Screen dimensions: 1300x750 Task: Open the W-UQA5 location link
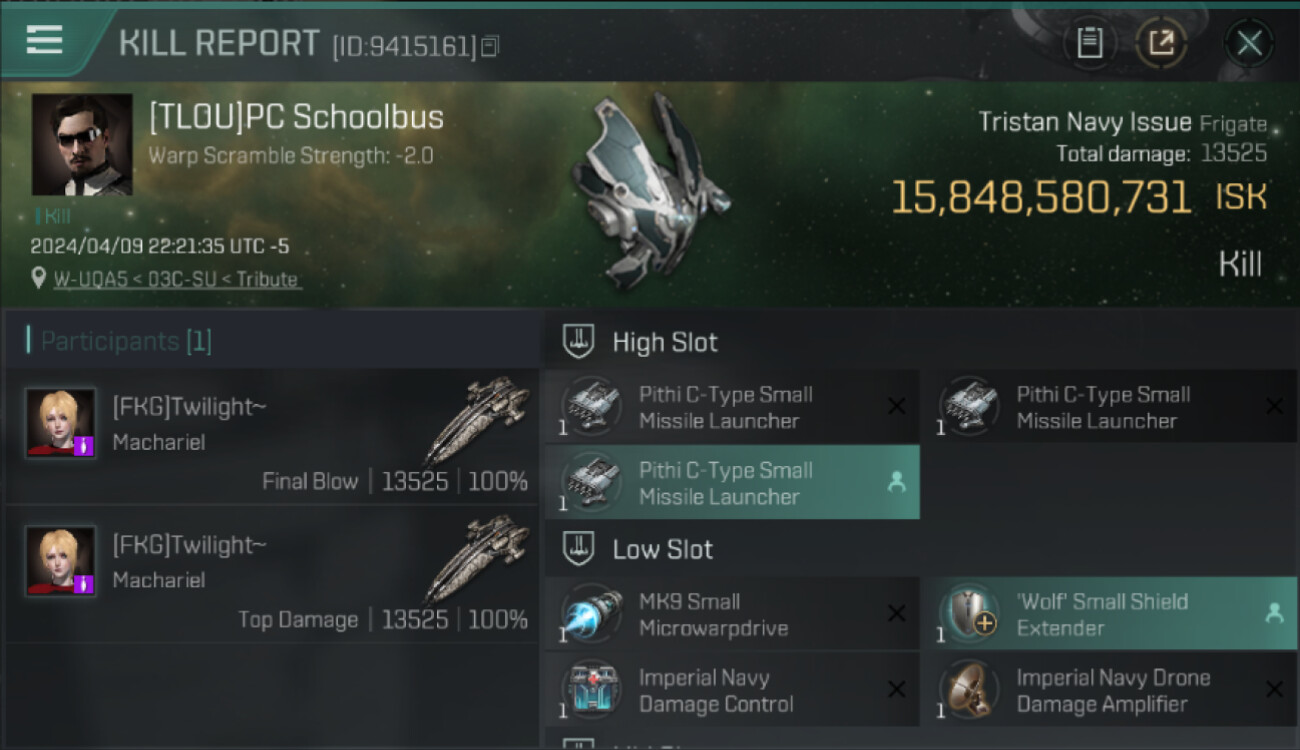(x=176, y=280)
